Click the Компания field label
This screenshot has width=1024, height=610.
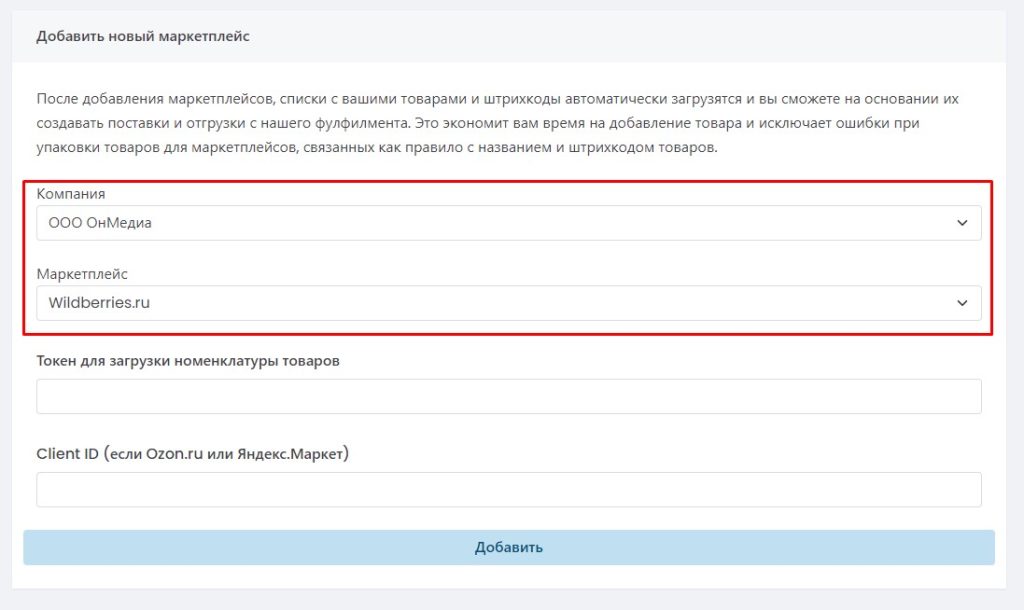click(70, 193)
